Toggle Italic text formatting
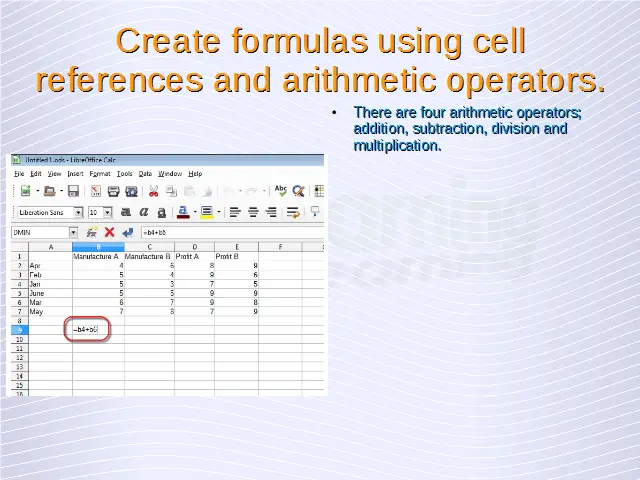The image size is (640, 480). pos(144,212)
